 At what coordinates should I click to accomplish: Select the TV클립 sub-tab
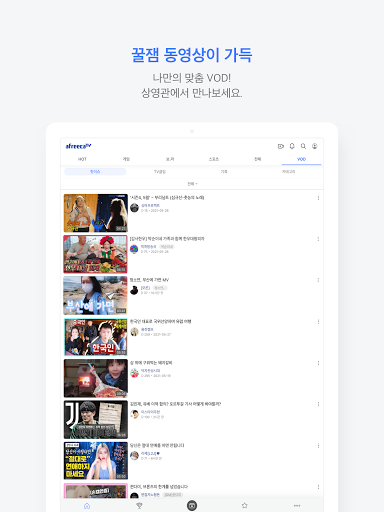[160, 172]
